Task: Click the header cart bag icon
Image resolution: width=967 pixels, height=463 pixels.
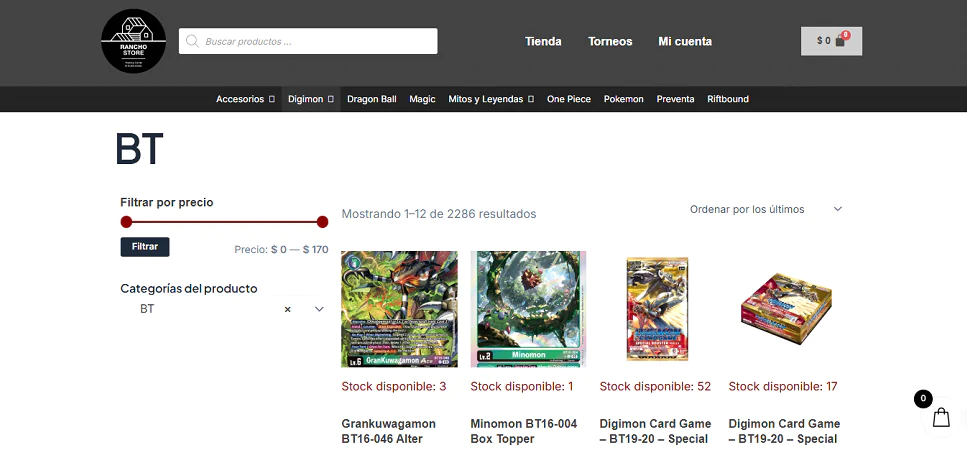Action: coord(839,42)
